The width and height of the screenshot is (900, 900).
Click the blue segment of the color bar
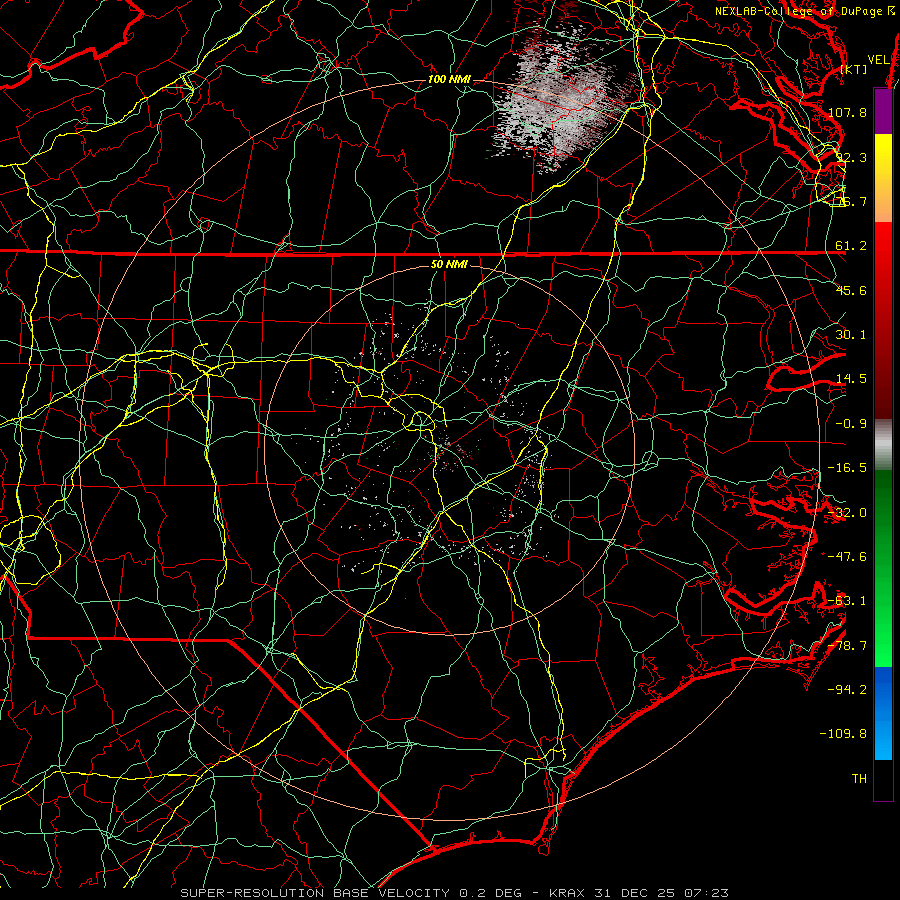pos(883,713)
